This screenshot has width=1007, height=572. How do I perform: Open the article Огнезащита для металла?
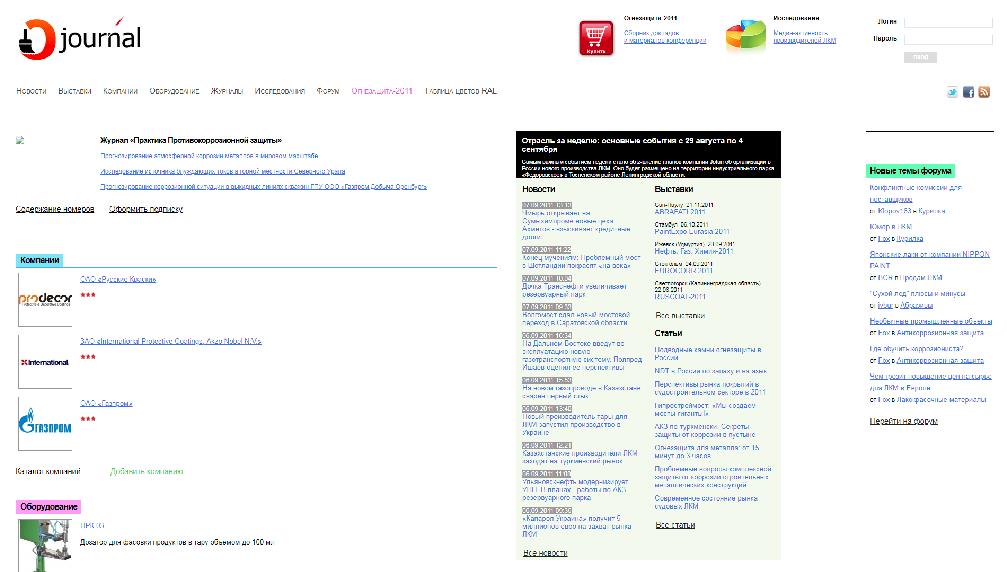click(x=706, y=451)
